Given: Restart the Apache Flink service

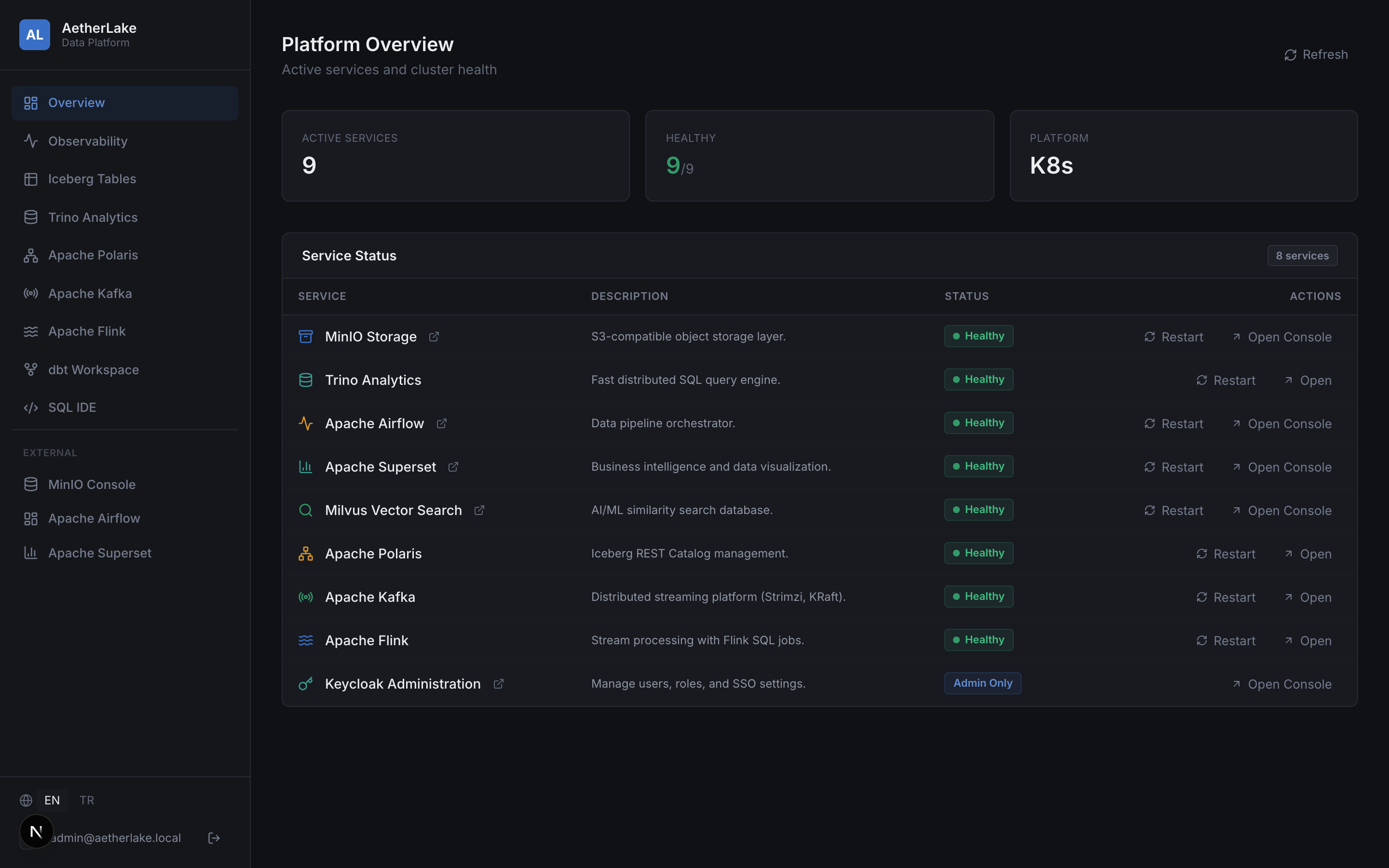Looking at the screenshot, I should (1226, 641).
